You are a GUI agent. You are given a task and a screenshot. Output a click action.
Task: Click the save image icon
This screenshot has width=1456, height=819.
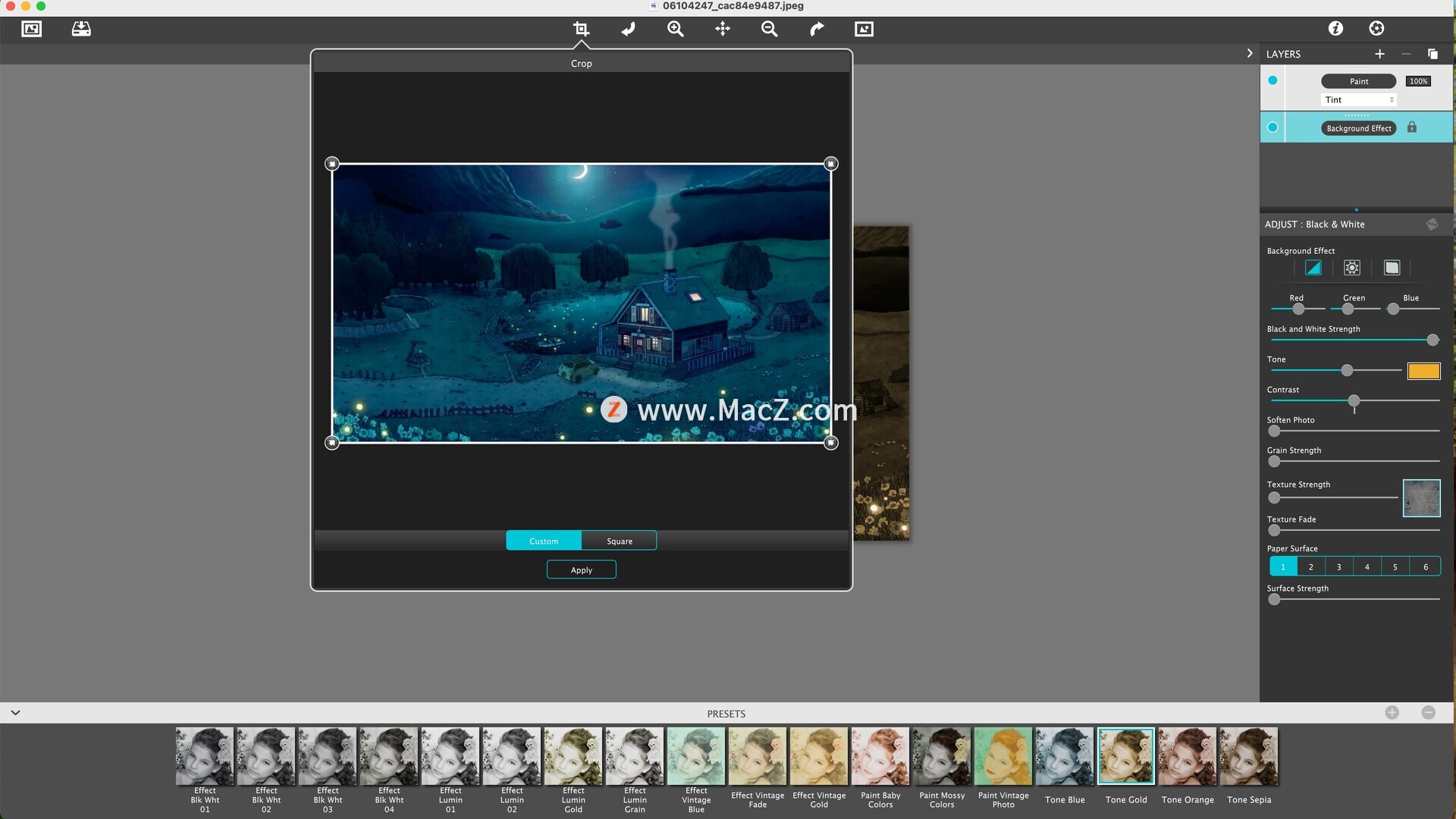tap(81, 29)
